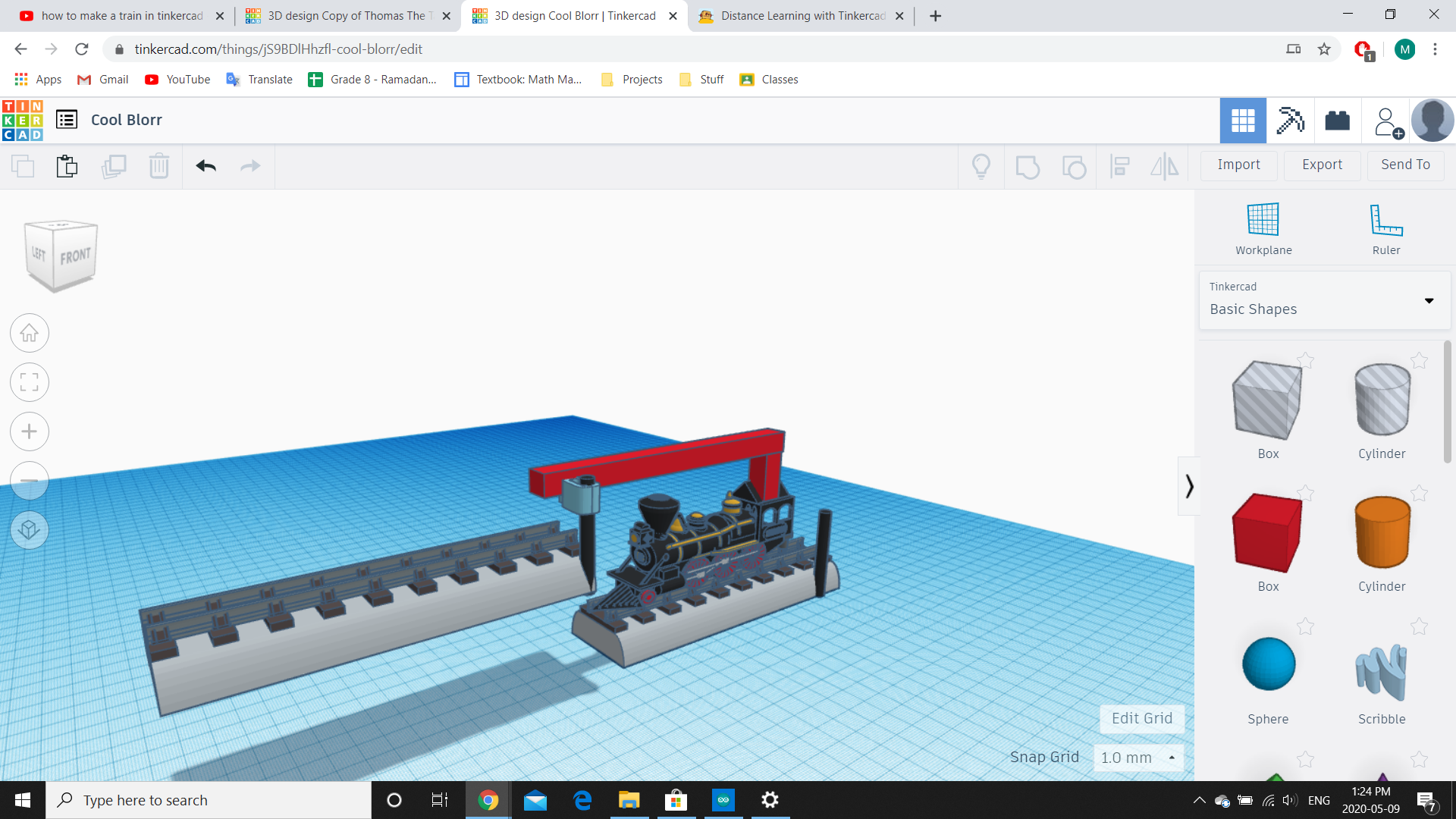Viewport: 1456px width, 819px height.
Task: Select the Workplane tool
Action: pos(1263,229)
